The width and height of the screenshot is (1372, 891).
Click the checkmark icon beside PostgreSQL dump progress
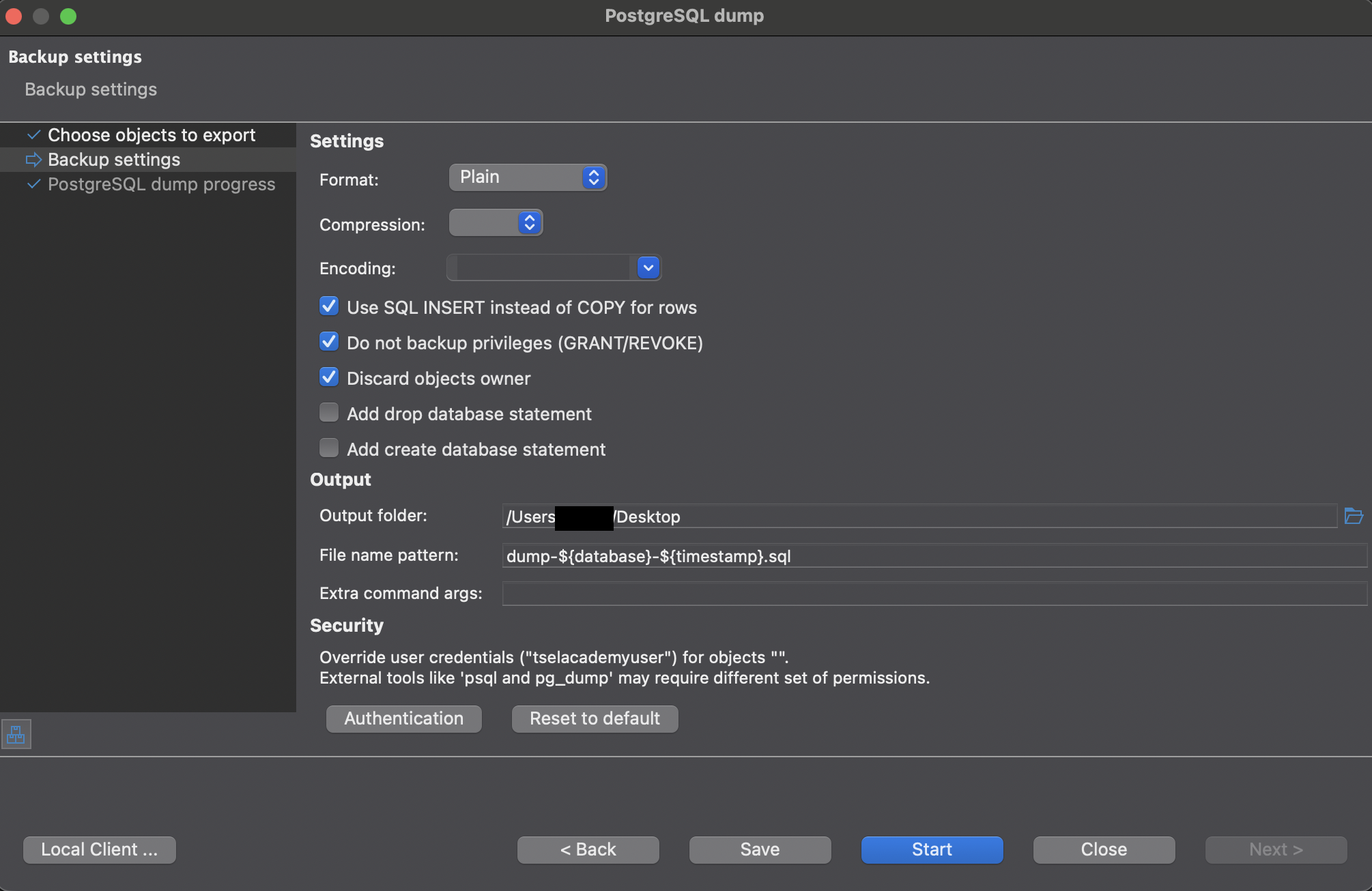click(x=33, y=184)
